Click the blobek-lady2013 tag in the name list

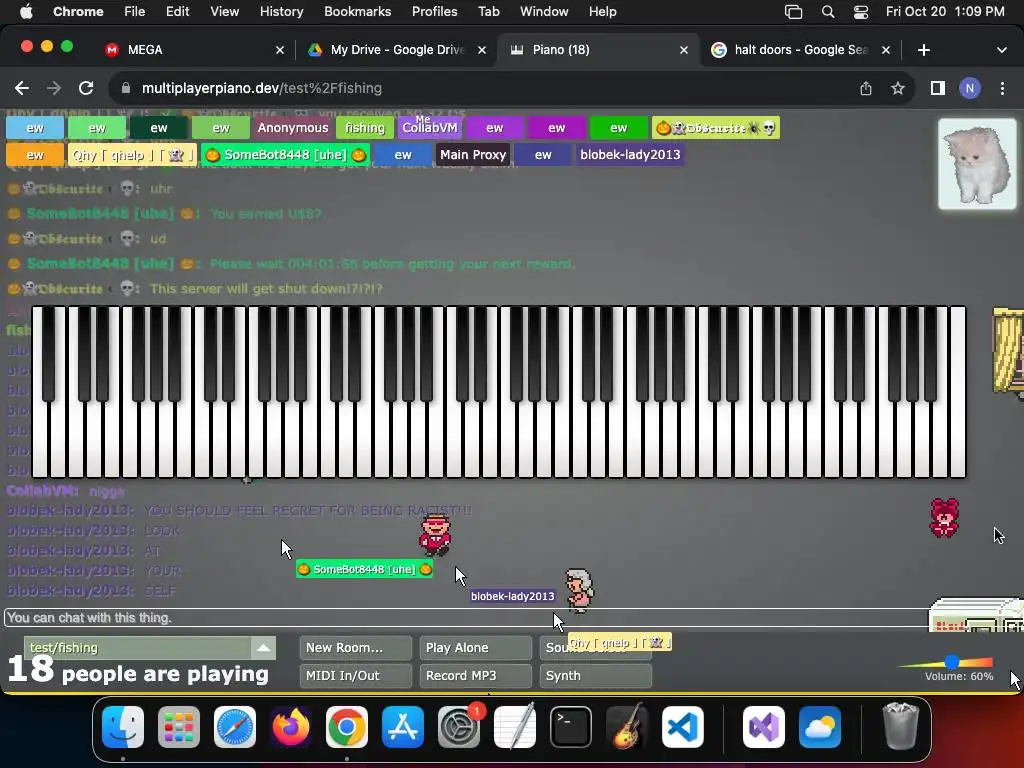(630, 155)
